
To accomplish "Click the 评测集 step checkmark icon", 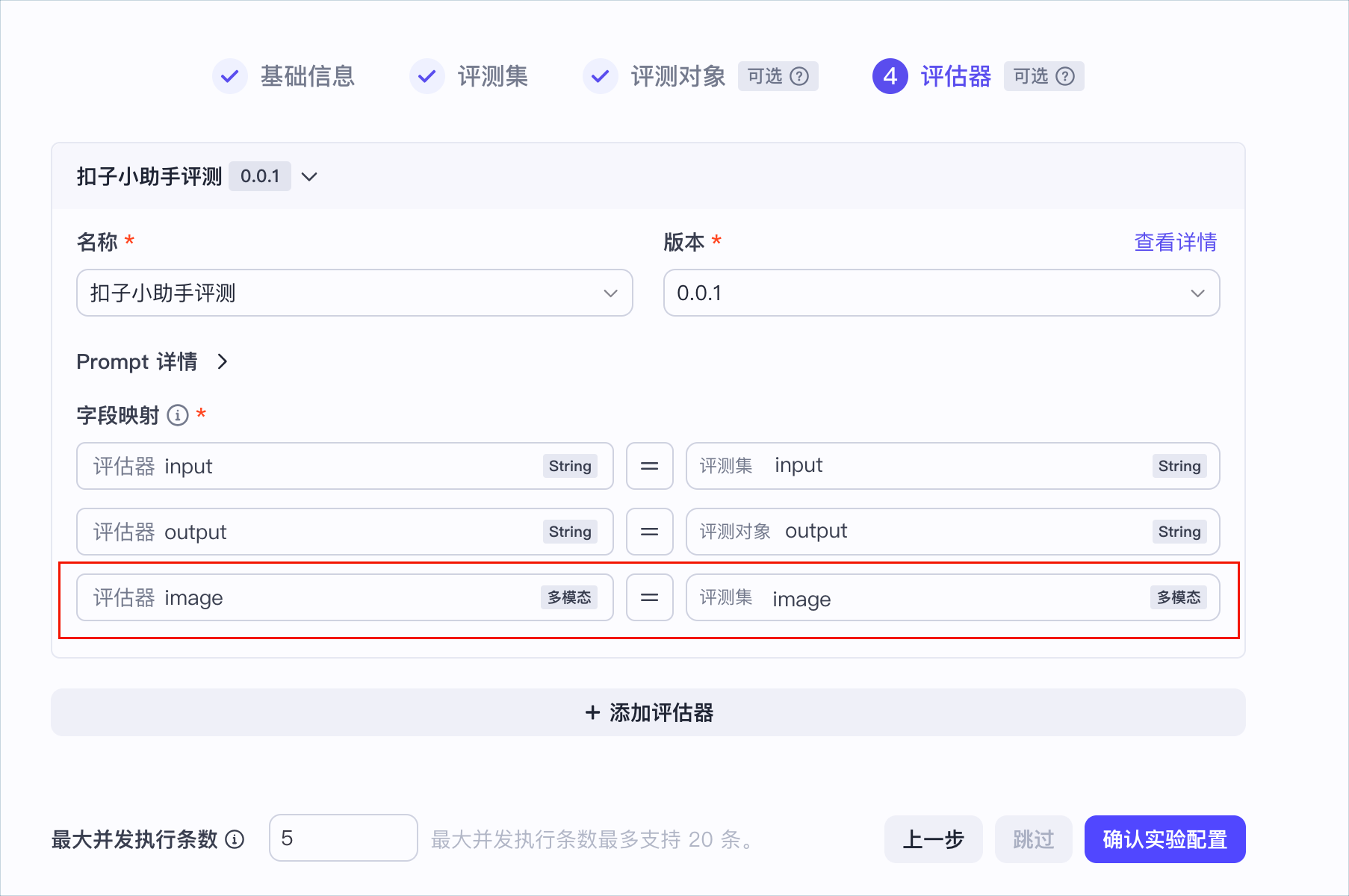I will (x=427, y=76).
